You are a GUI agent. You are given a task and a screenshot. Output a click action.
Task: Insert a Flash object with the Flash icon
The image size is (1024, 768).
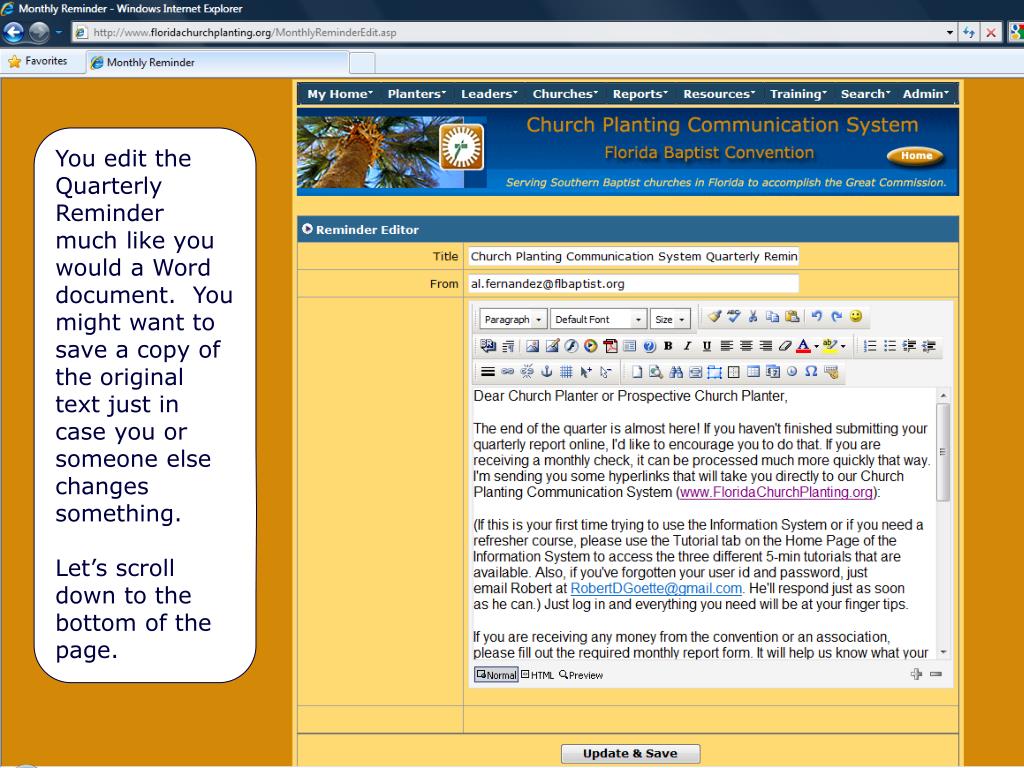coord(571,346)
